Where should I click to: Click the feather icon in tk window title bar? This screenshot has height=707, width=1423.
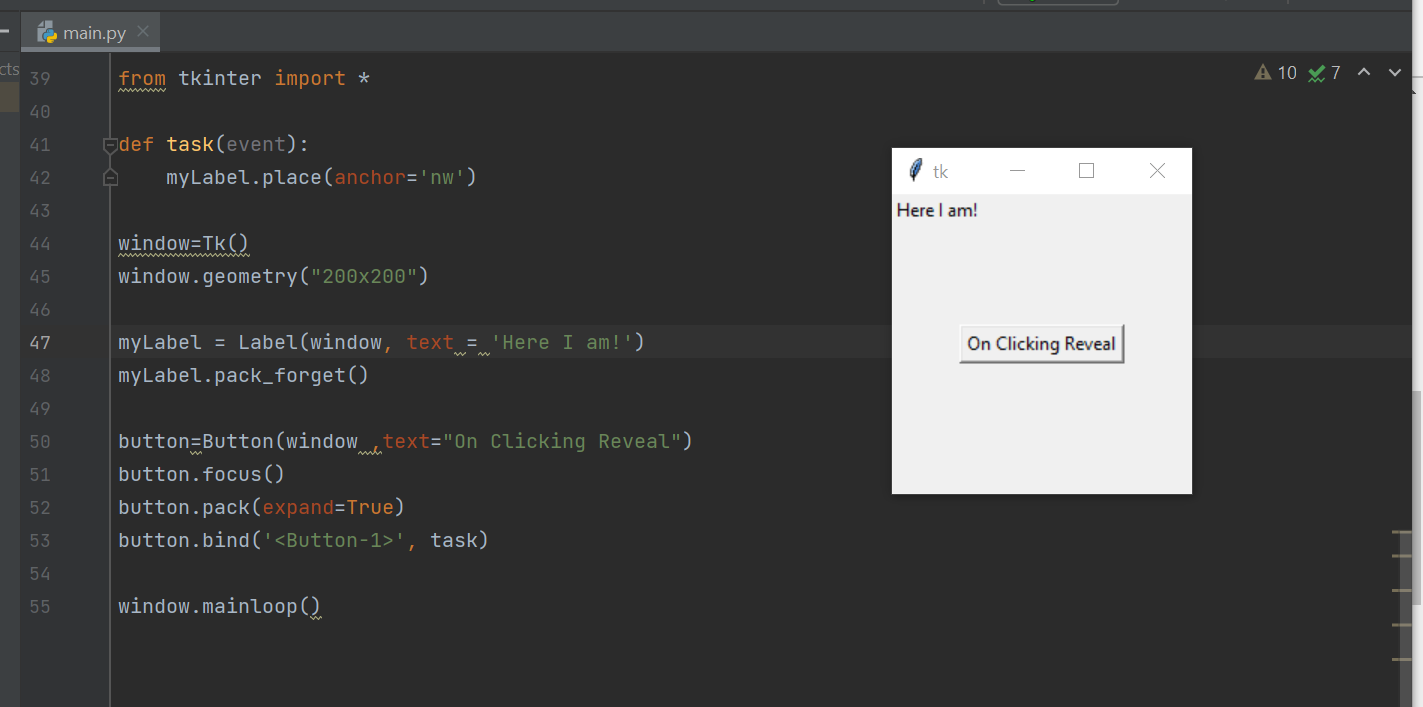click(915, 171)
